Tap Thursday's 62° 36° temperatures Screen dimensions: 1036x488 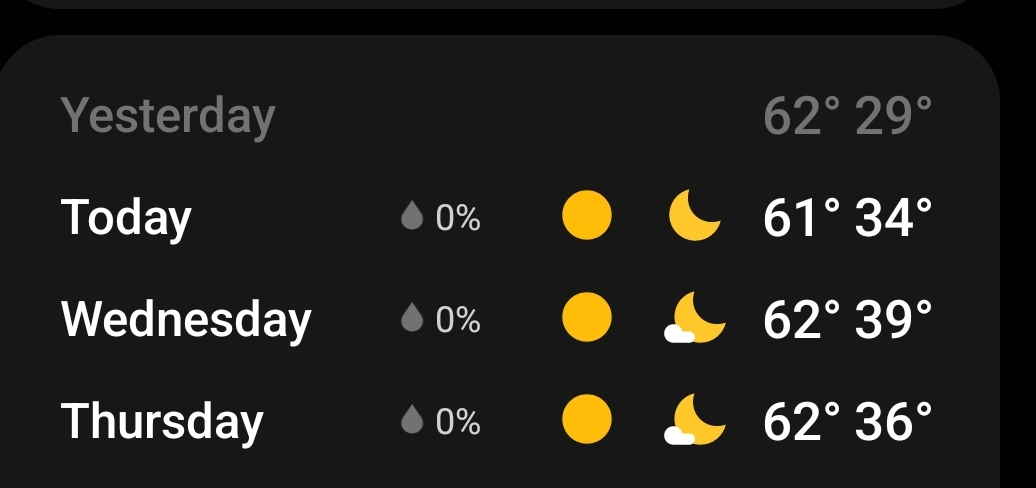[x=847, y=421]
